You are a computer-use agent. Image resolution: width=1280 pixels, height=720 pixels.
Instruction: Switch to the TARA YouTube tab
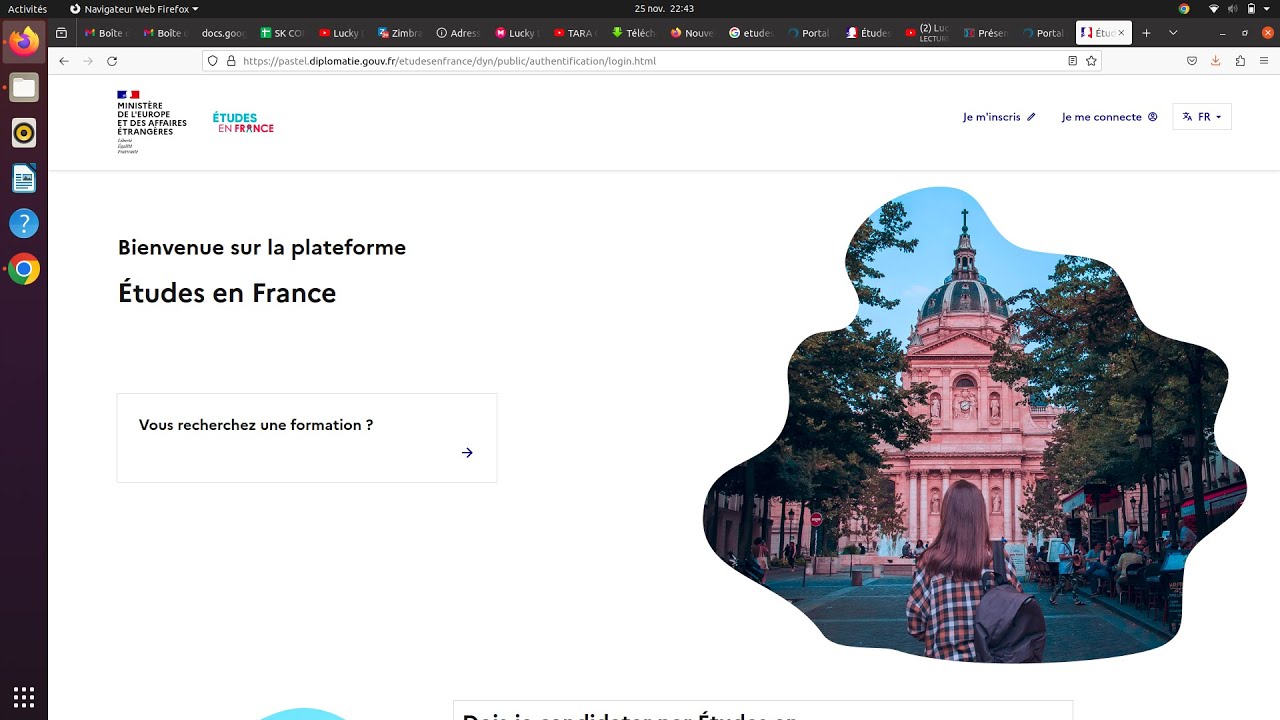tap(574, 33)
